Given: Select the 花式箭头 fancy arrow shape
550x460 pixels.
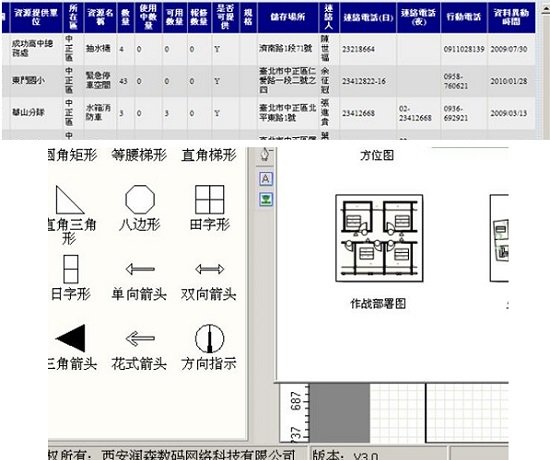Looking at the screenshot, I should tap(140, 338).
